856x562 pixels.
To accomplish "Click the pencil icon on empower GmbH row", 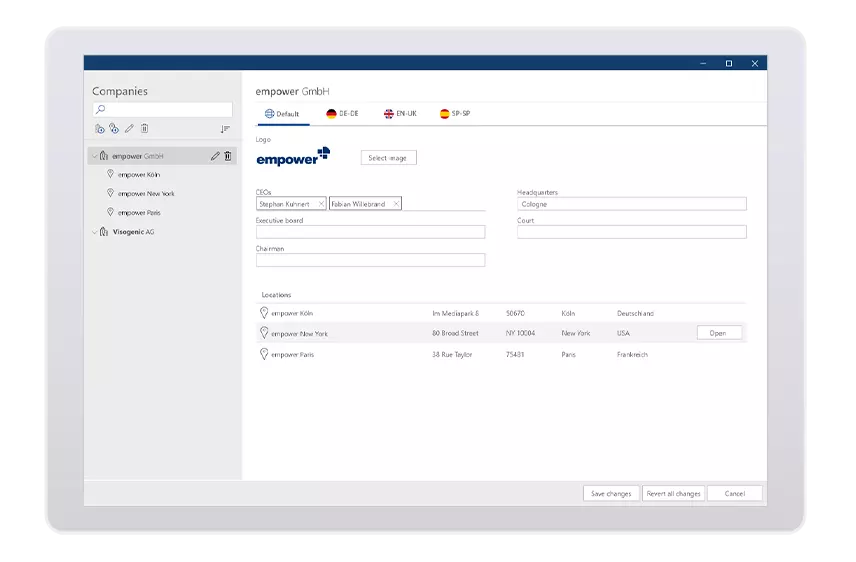I will point(215,156).
